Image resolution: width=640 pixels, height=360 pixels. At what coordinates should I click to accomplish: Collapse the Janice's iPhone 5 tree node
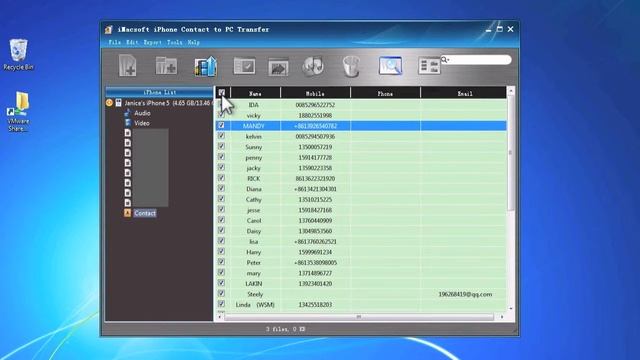pos(109,103)
